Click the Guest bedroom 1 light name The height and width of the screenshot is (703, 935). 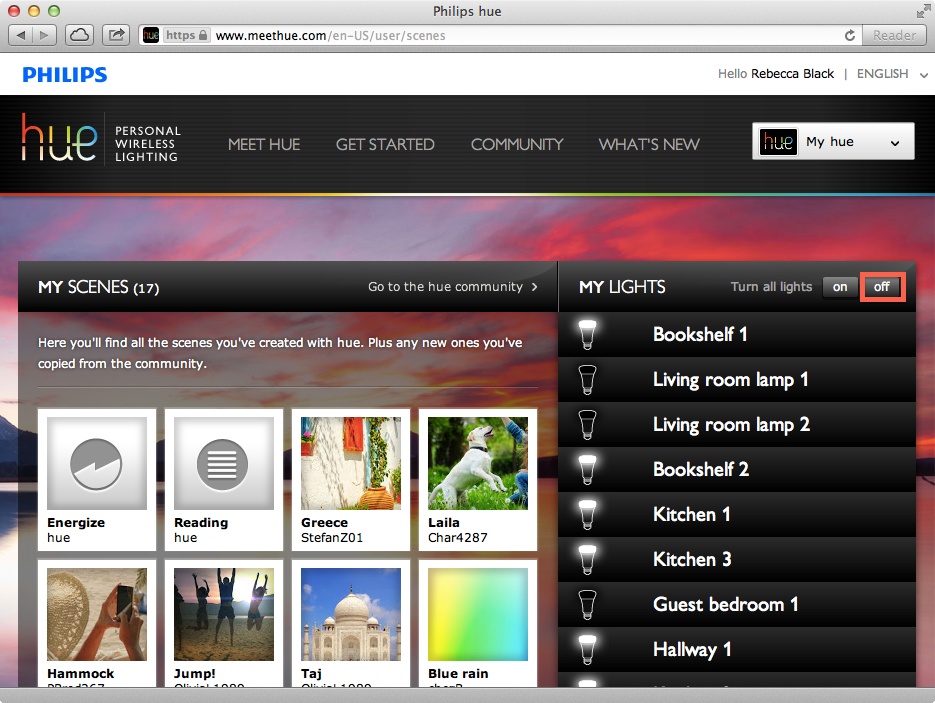click(x=726, y=605)
